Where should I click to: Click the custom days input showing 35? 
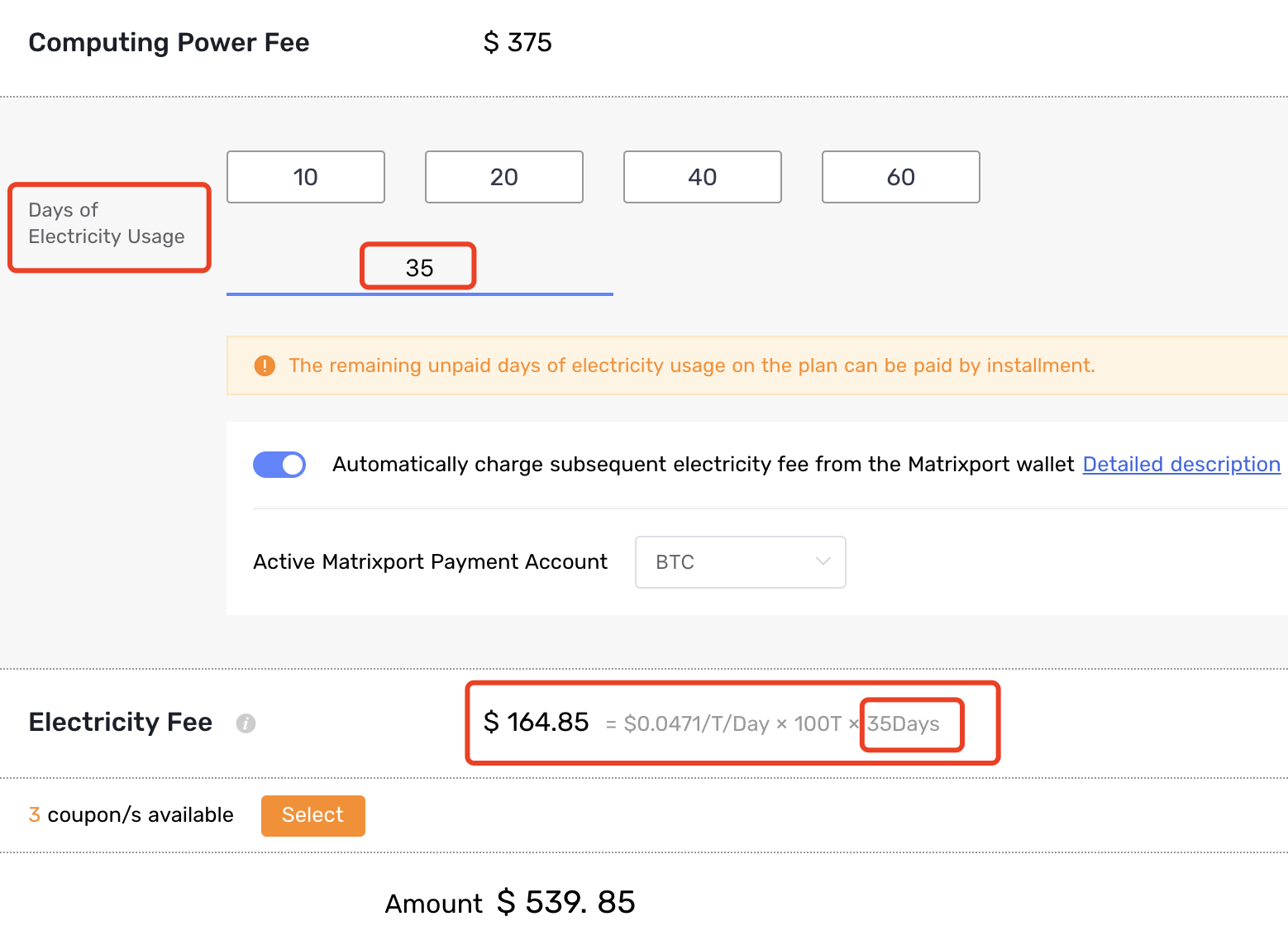(420, 268)
